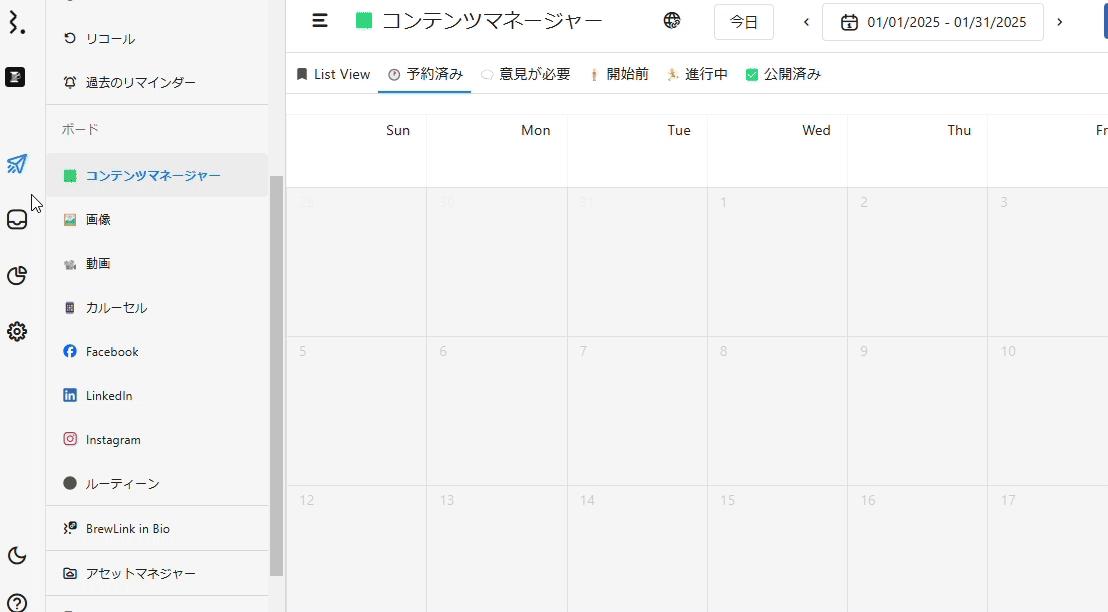This screenshot has height=612, width=1108.
Task: Toggle the 公開済み status filter
Action: pos(783,75)
